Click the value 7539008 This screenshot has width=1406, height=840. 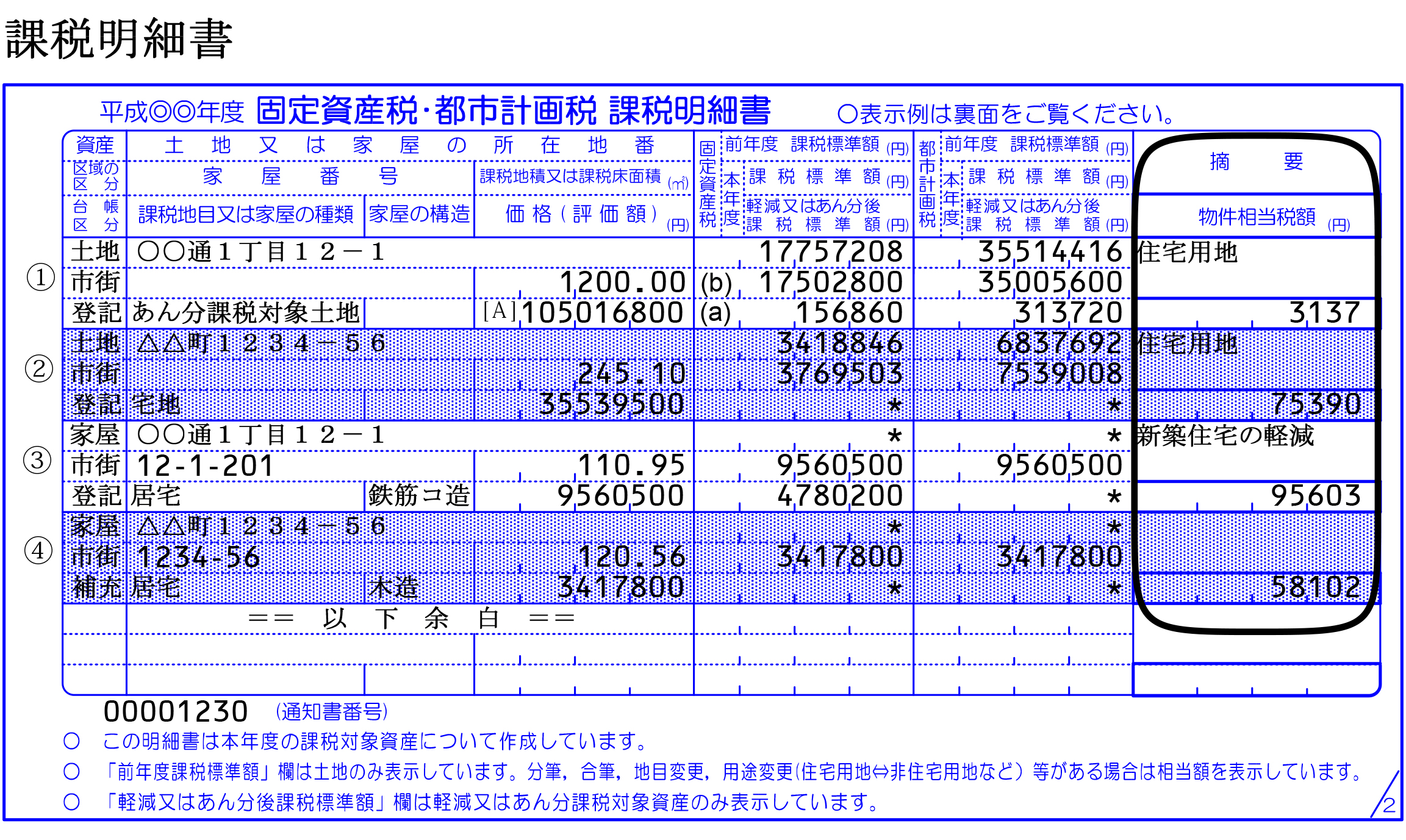click(x=1060, y=374)
